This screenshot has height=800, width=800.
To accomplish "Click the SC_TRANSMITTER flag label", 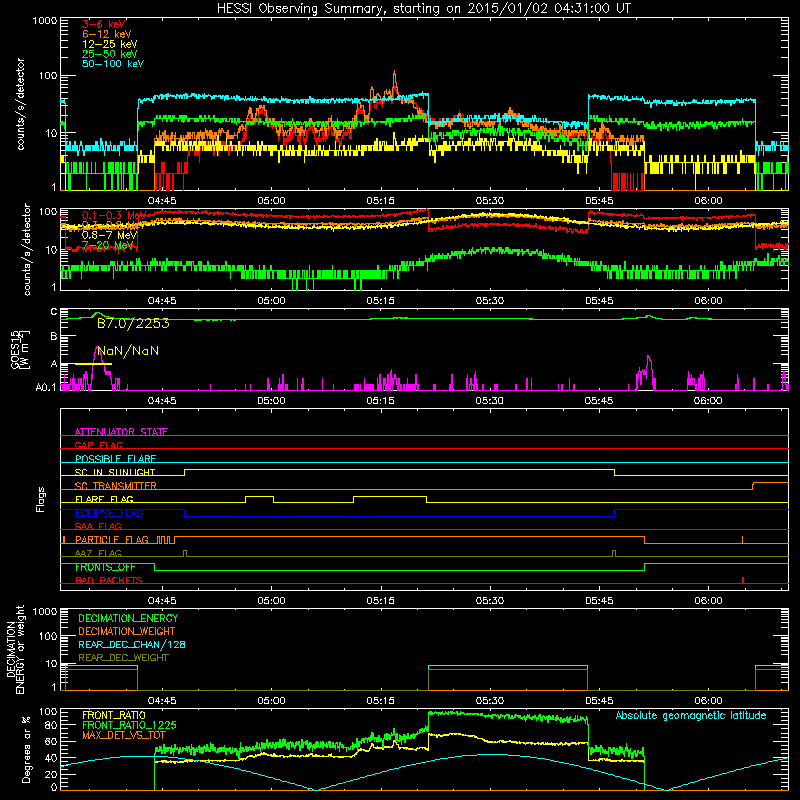I will coord(116,485).
